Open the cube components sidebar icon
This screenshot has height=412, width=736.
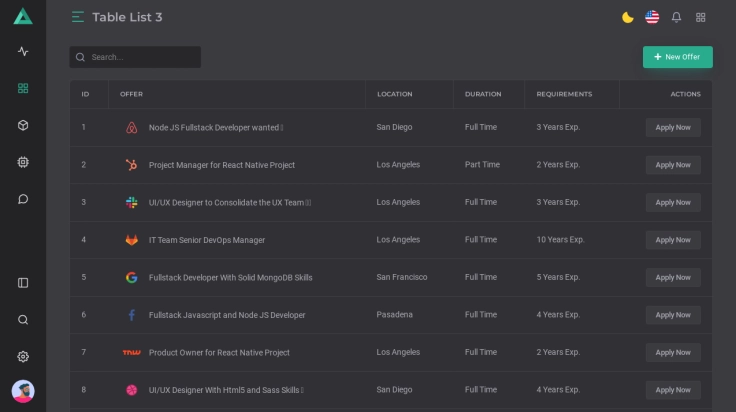(x=23, y=125)
